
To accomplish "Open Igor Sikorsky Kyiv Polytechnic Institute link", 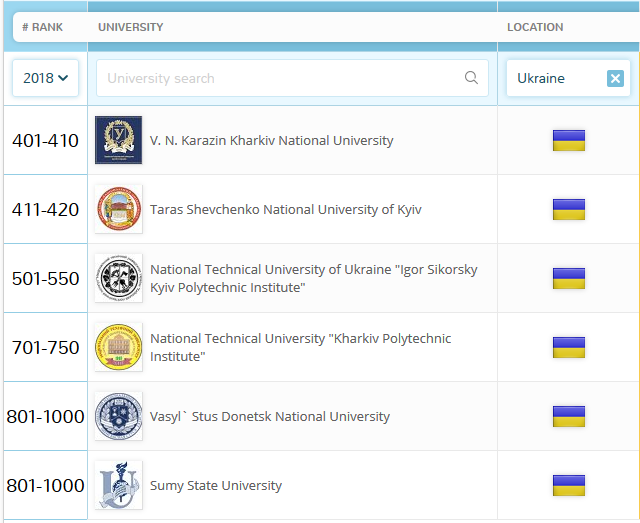I will pyautogui.click(x=313, y=278).
